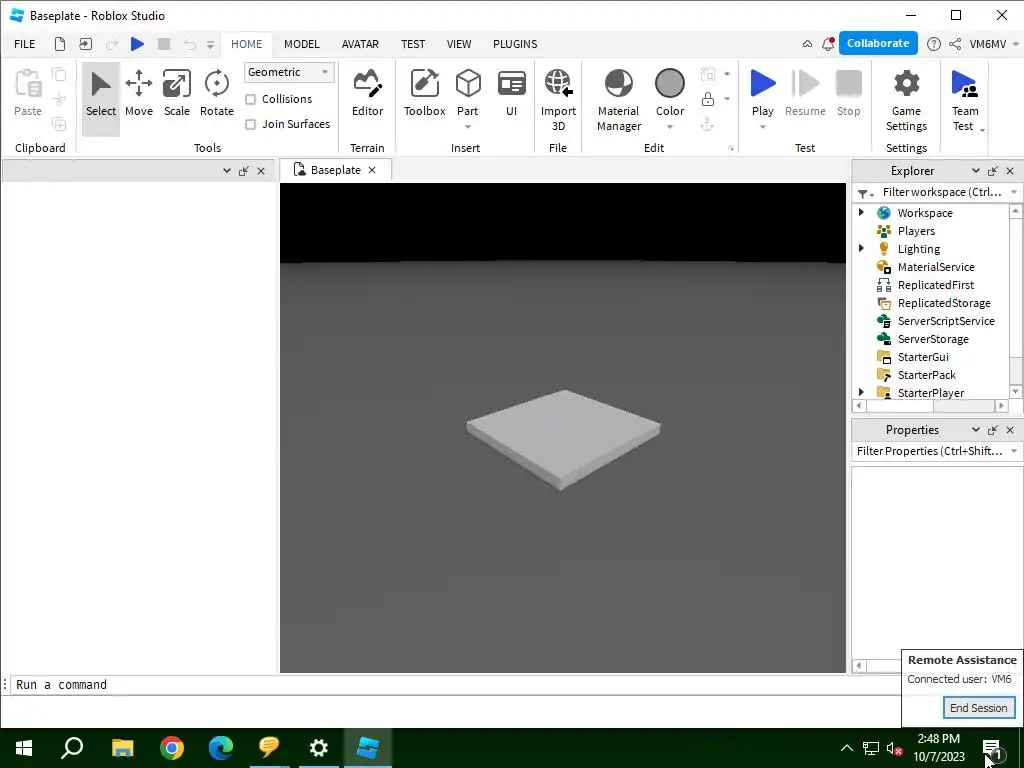Screen dimensions: 1024x768
Task: Click the new file icon in quick access
Action: [59, 44]
